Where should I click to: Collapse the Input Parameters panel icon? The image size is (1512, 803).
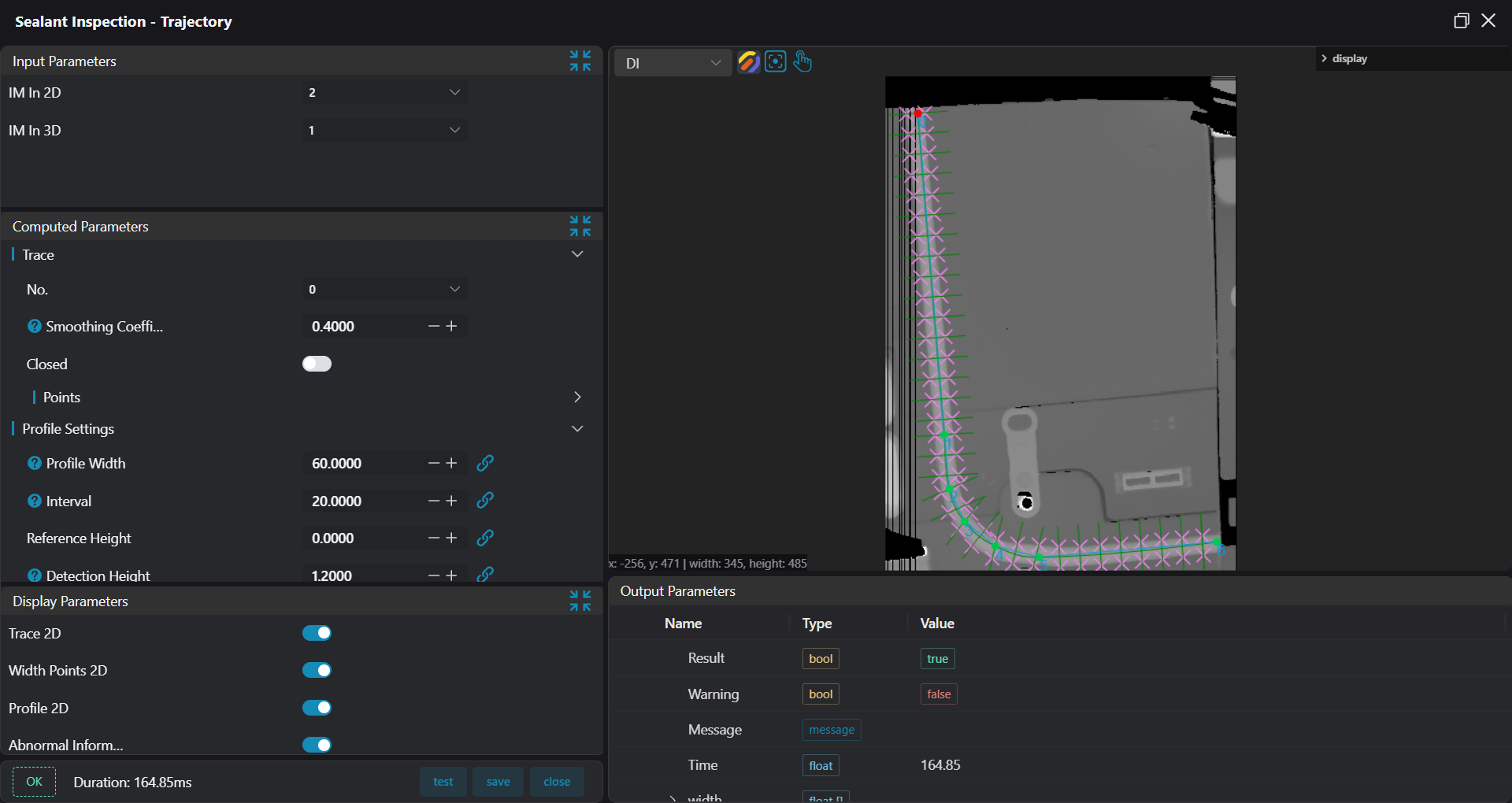[x=580, y=61]
